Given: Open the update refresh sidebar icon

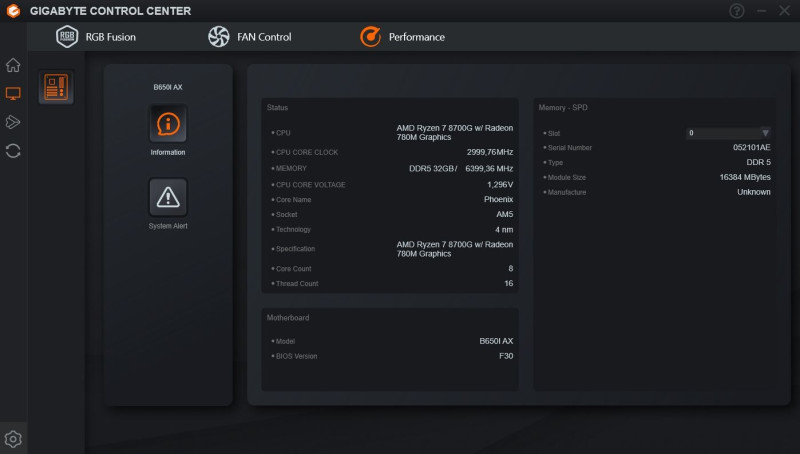Looking at the screenshot, I should coord(13,150).
